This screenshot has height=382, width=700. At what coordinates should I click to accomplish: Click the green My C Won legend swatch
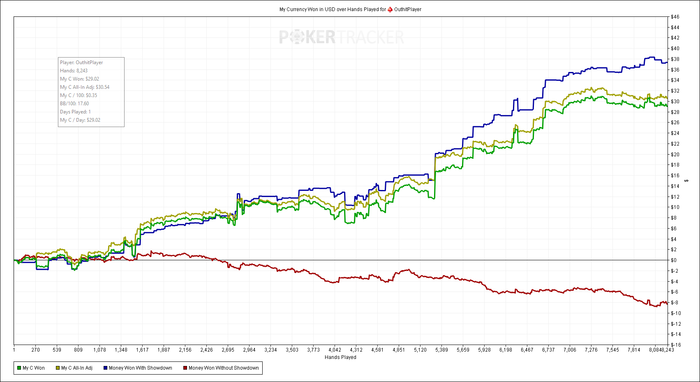19,368
